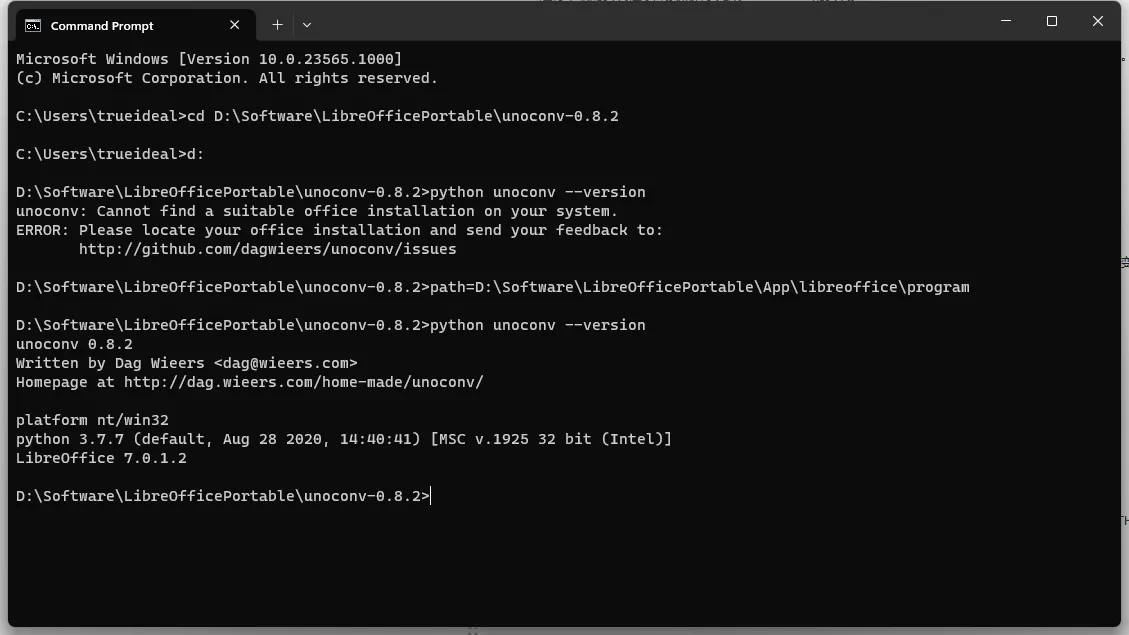This screenshot has height=635, width=1129.
Task: Click the unoconv 0.8.2 version line
Action: [x=74, y=344]
